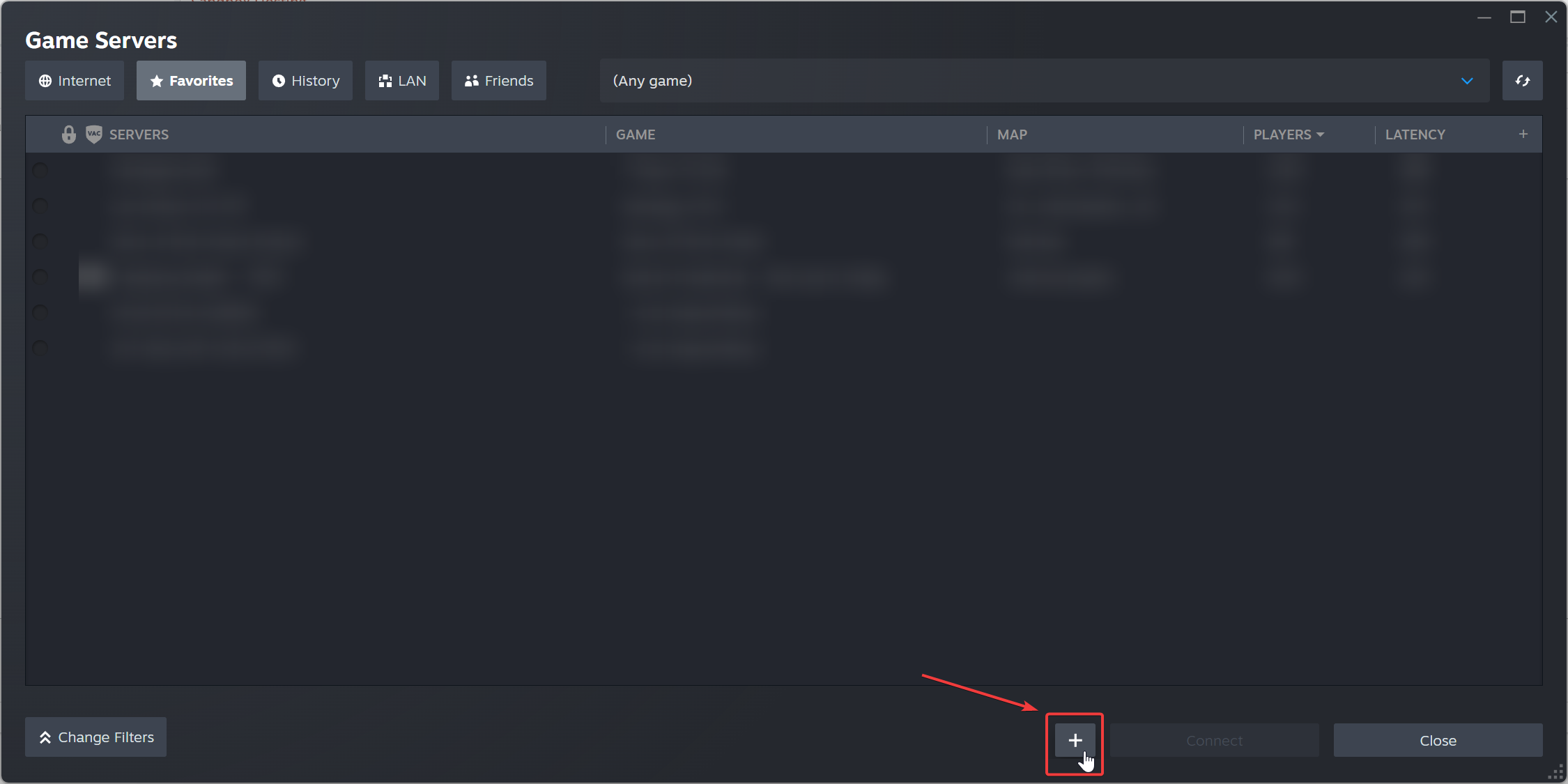Sort by VAC shield column
The width and height of the screenshot is (1568, 784).
tap(94, 134)
